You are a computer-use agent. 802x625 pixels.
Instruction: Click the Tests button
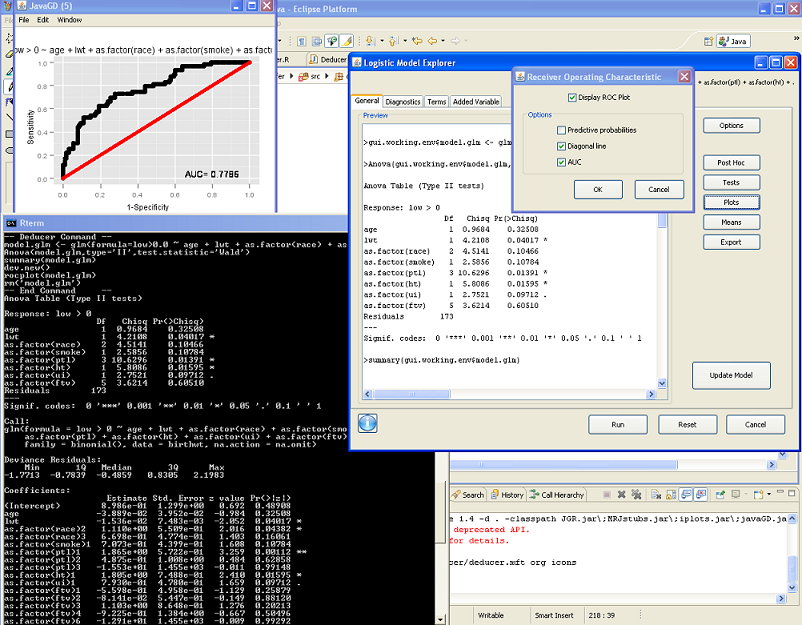[x=731, y=183]
